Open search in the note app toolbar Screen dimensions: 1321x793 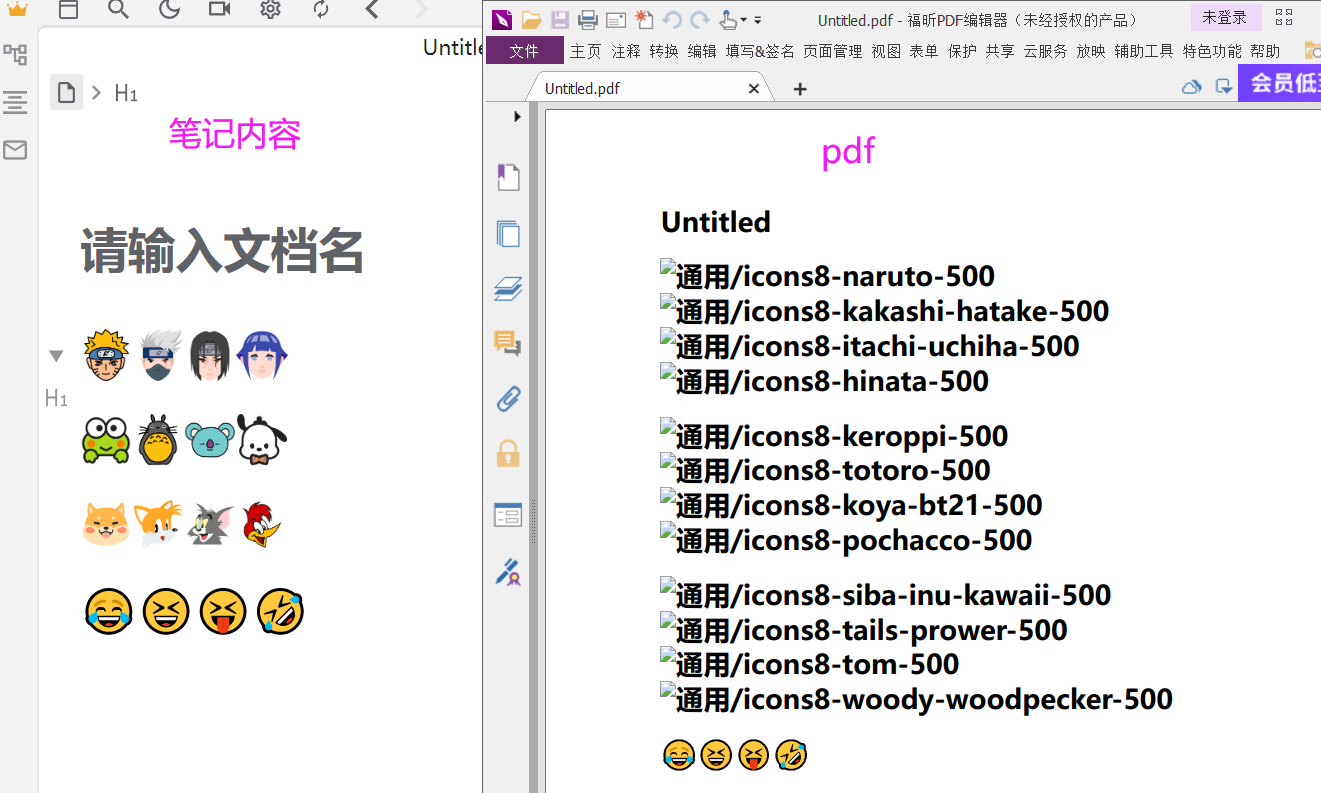pos(118,9)
